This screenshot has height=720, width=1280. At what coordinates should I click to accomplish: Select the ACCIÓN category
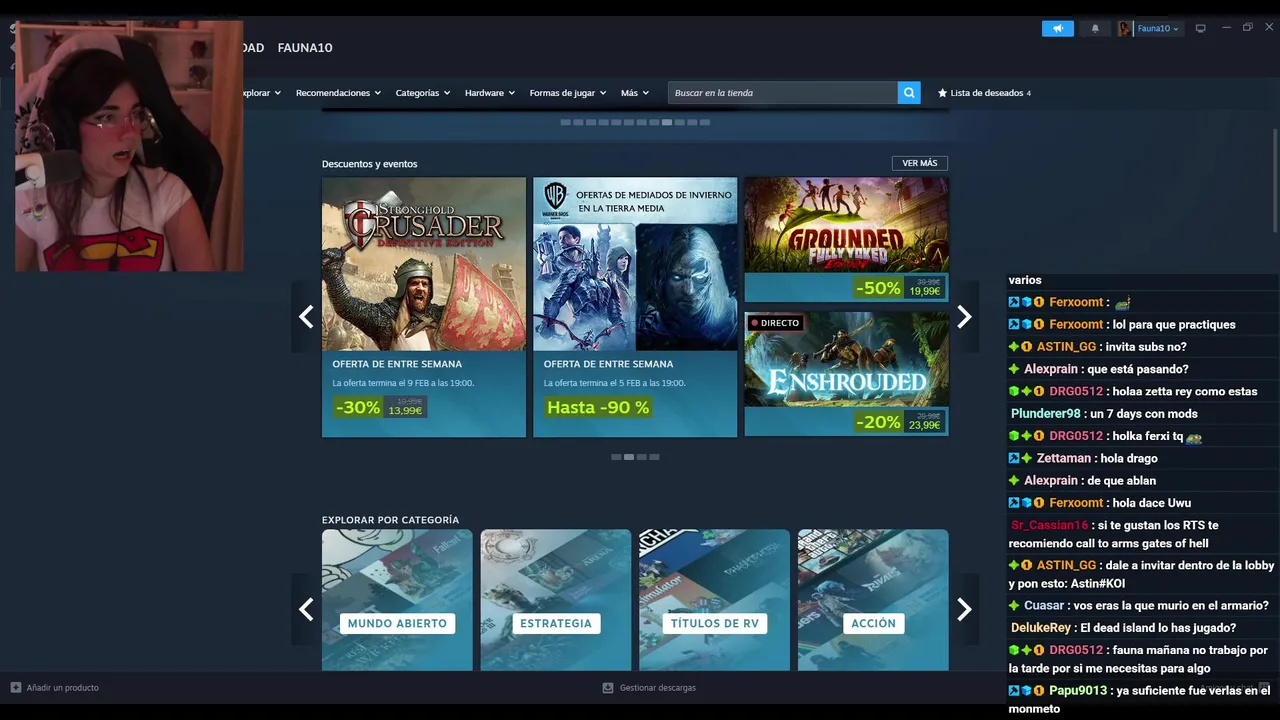[873, 600]
